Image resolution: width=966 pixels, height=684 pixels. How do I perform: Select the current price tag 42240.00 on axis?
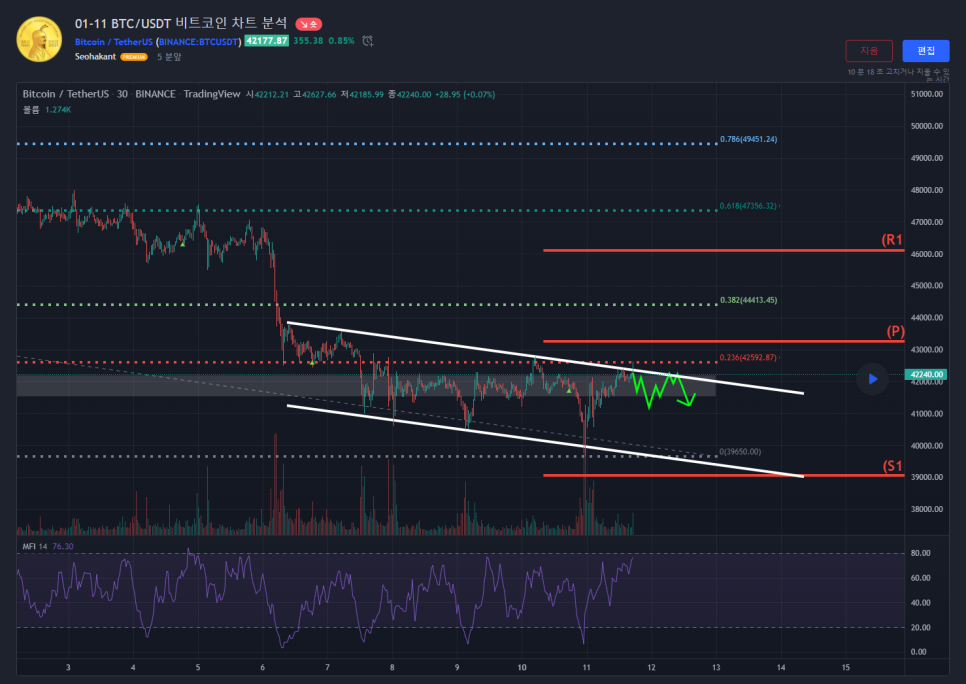tap(926, 375)
